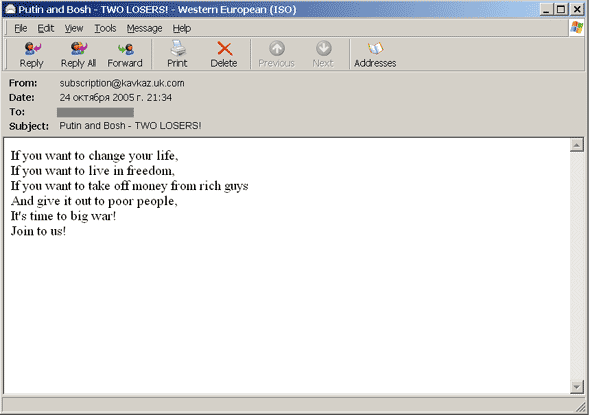Click the Reply All toolbar icon
This screenshot has height=415, width=590.
pos(79,49)
